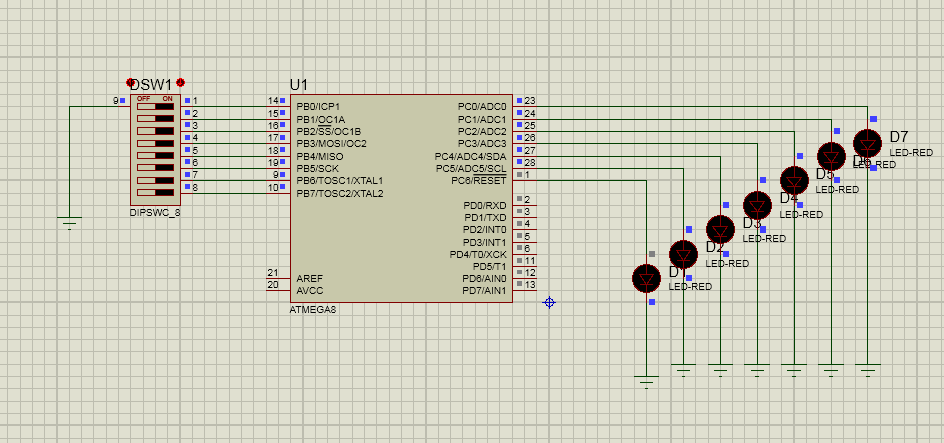Click the PD5/T1 pin label
Image resolution: width=944 pixels, height=443 pixels.
pyautogui.click(x=489, y=267)
